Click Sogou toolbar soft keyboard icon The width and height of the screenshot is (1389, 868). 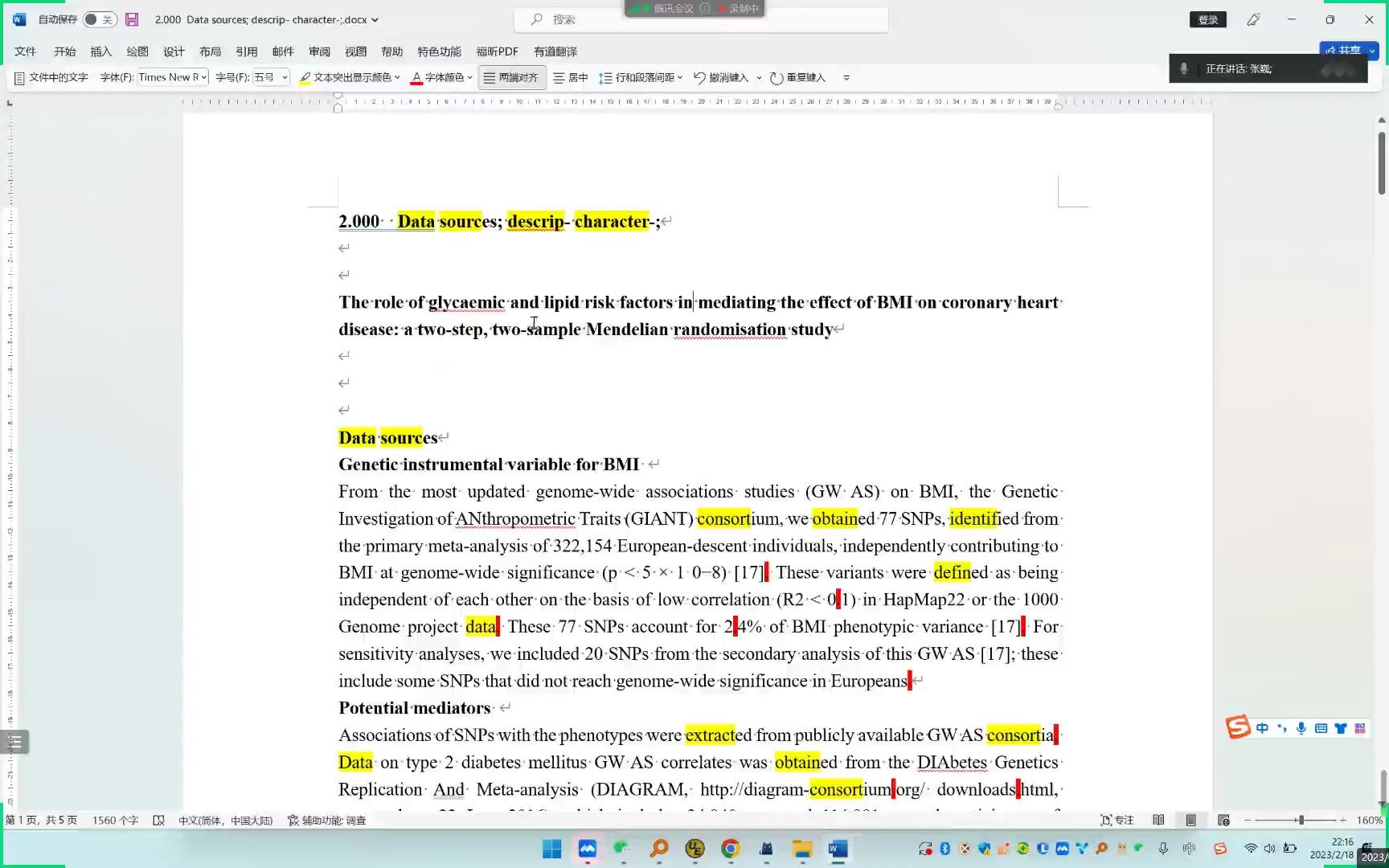tap(1321, 728)
